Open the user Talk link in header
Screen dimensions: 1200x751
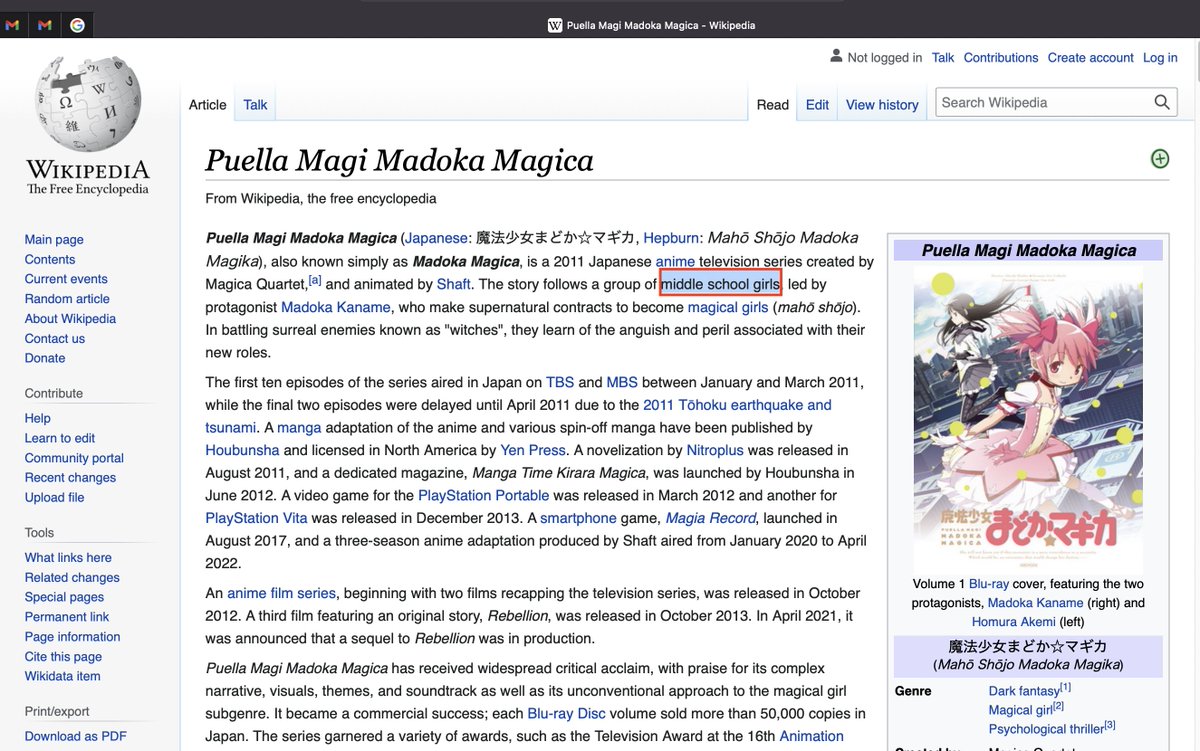[x=943, y=57]
